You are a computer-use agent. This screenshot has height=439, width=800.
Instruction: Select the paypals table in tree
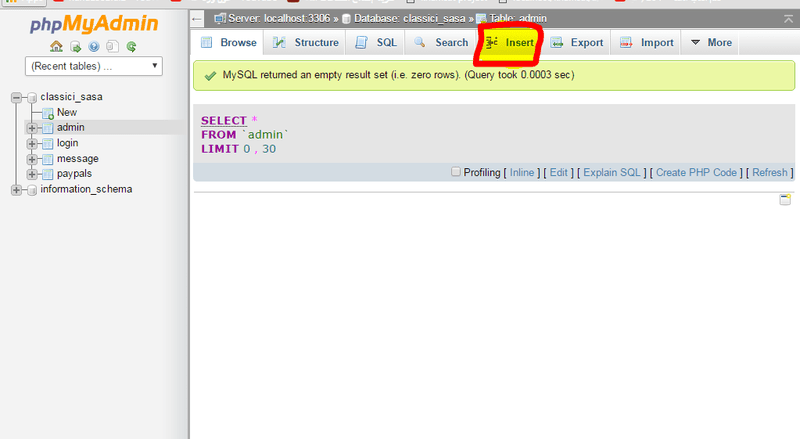[74, 174]
